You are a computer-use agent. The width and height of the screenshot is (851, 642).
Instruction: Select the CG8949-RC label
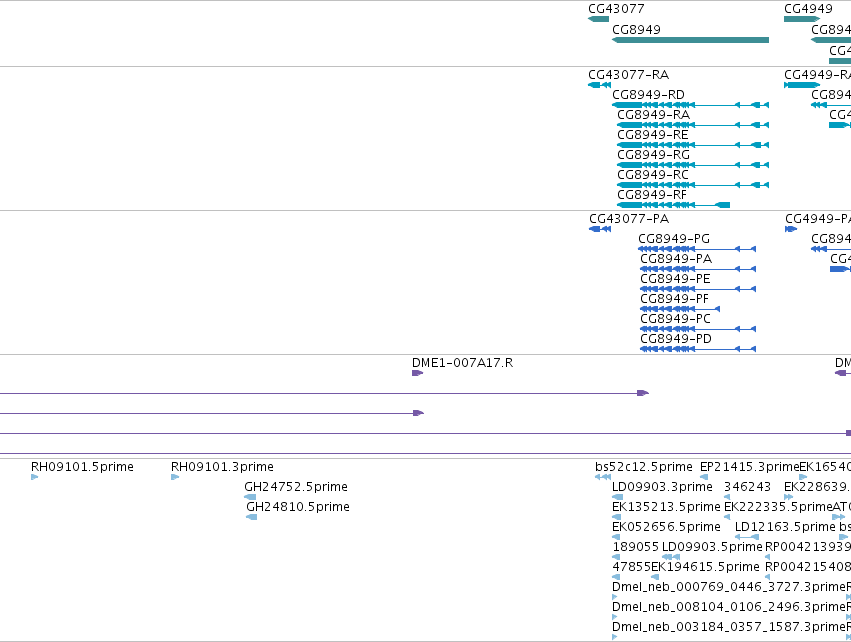[x=653, y=175]
